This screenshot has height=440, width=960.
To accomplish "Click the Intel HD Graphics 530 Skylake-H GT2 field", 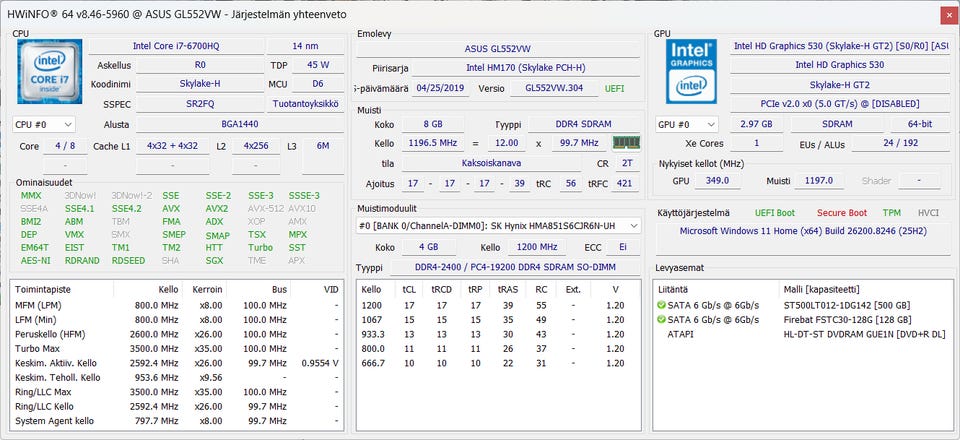I will [x=840, y=46].
